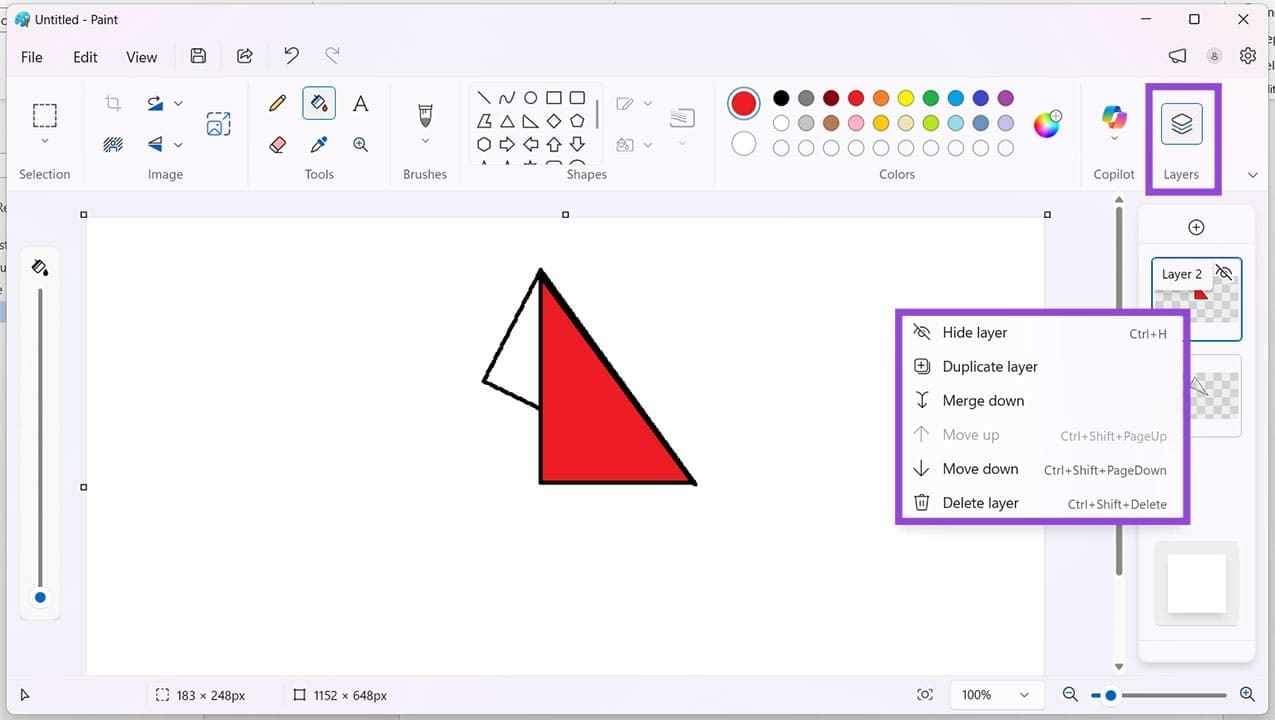
Task: Select the Fill with color tool
Action: [319, 102]
